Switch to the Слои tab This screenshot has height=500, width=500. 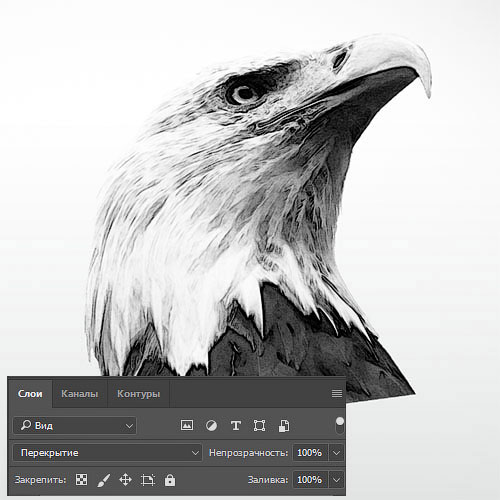(x=30, y=394)
